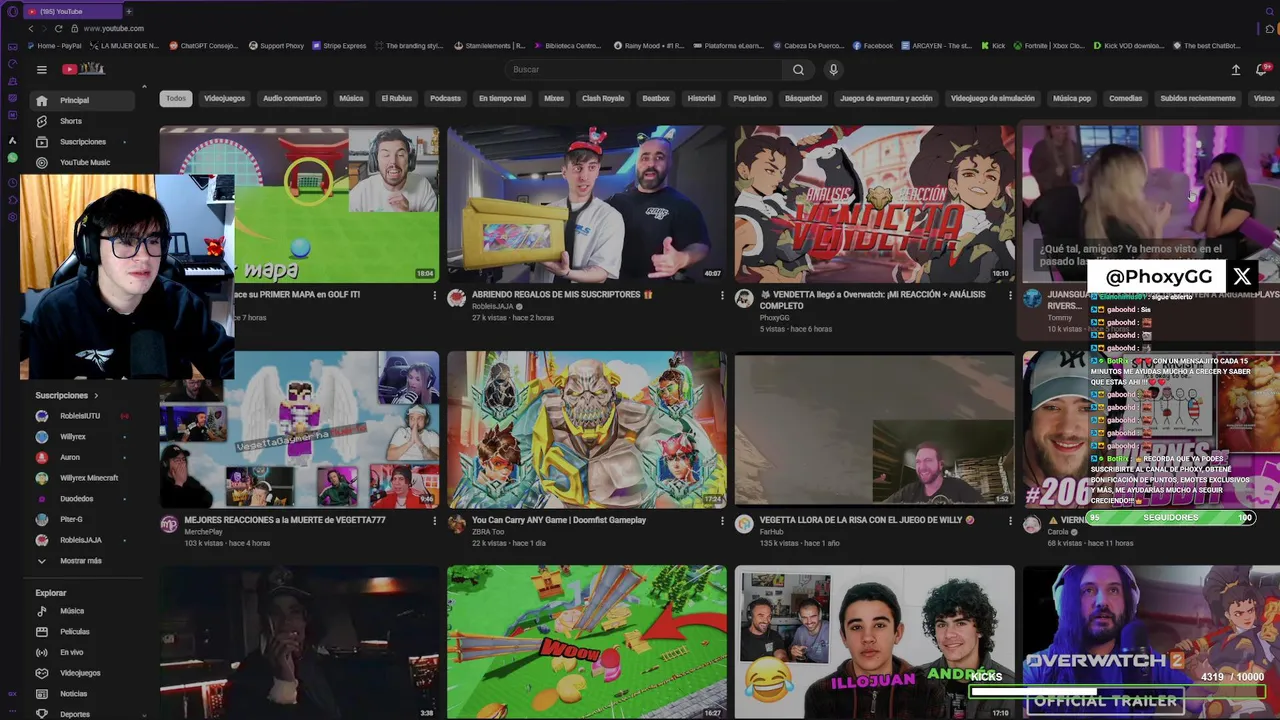
Task: Open the VENDETTA Overwatch video thumbnail
Action: (875, 204)
